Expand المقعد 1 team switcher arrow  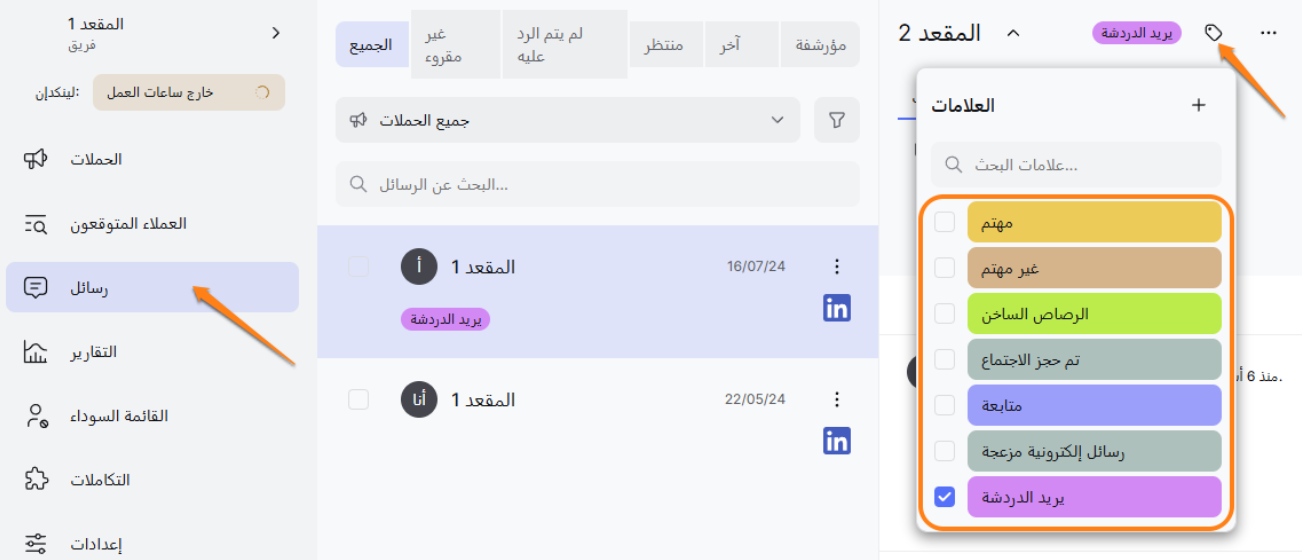pos(276,33)
